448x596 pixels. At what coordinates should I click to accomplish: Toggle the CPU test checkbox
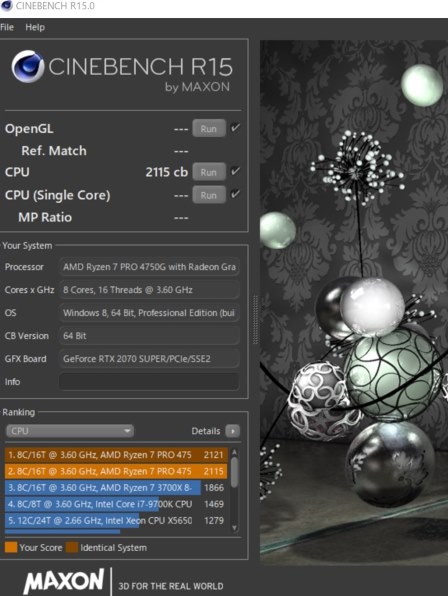click(x=235, y=171)
